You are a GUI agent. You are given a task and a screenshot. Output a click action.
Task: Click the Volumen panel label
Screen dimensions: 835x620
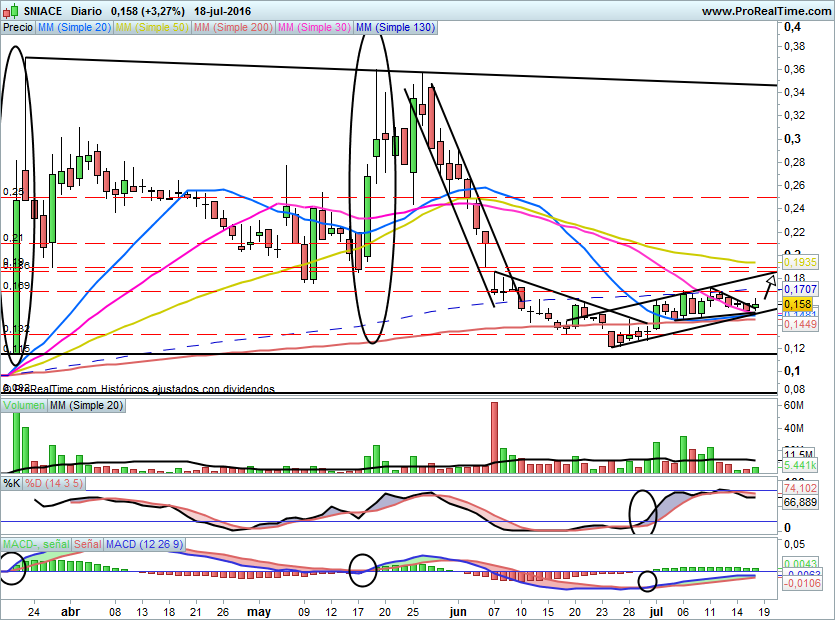click(x=25, y=405)
